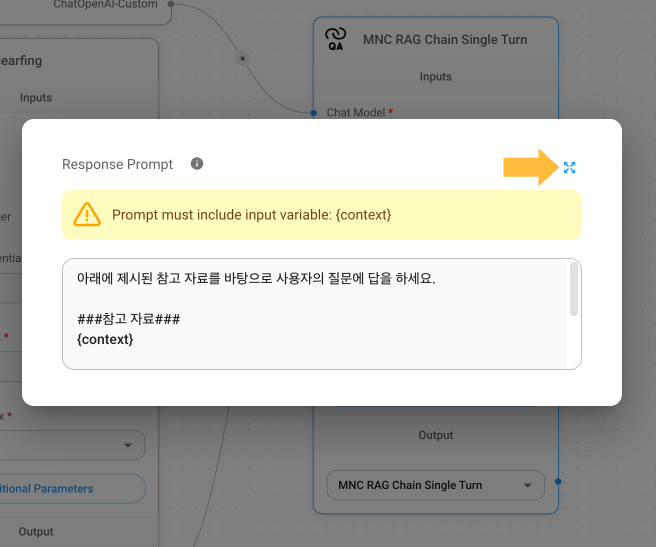
Task: Click the info icon beside Response Prompt
Action: click(x=197, y=164)
